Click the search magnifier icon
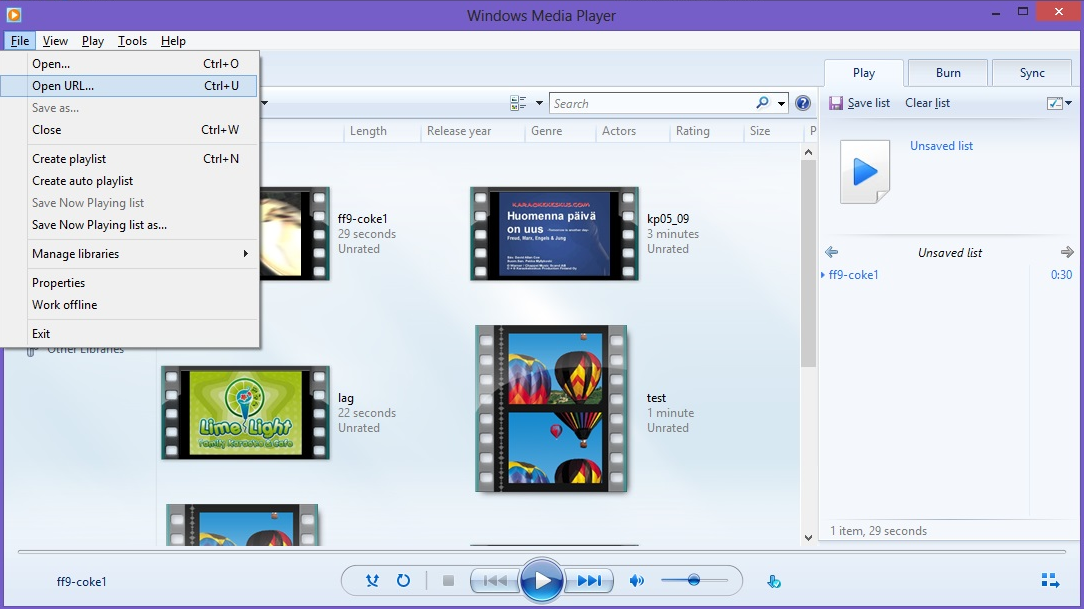Viewport: 1084px width, 609px height. click(763, 103)
